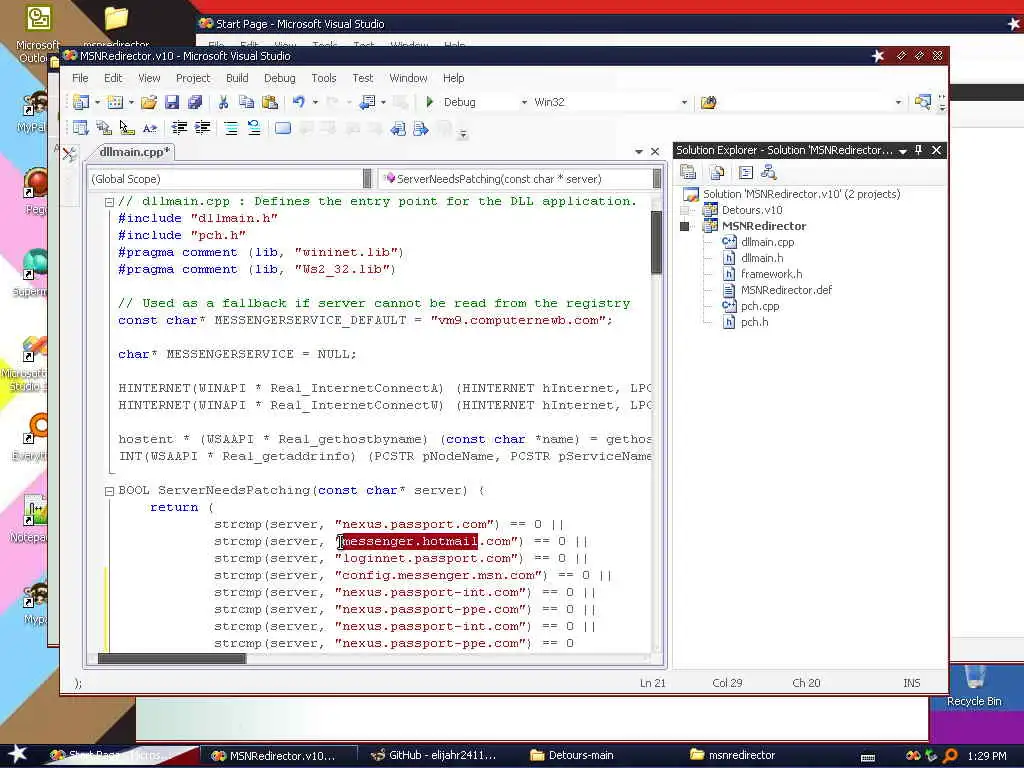Click the View Class Diagram icon
Screen dimensions: 1024x768
click(769, 172)
